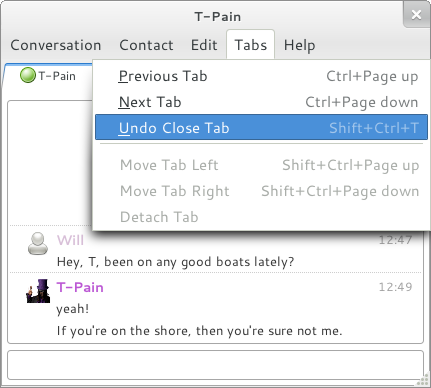Click the Move Tab Right entry
The image size is (431, 388).
pos(261,191)
